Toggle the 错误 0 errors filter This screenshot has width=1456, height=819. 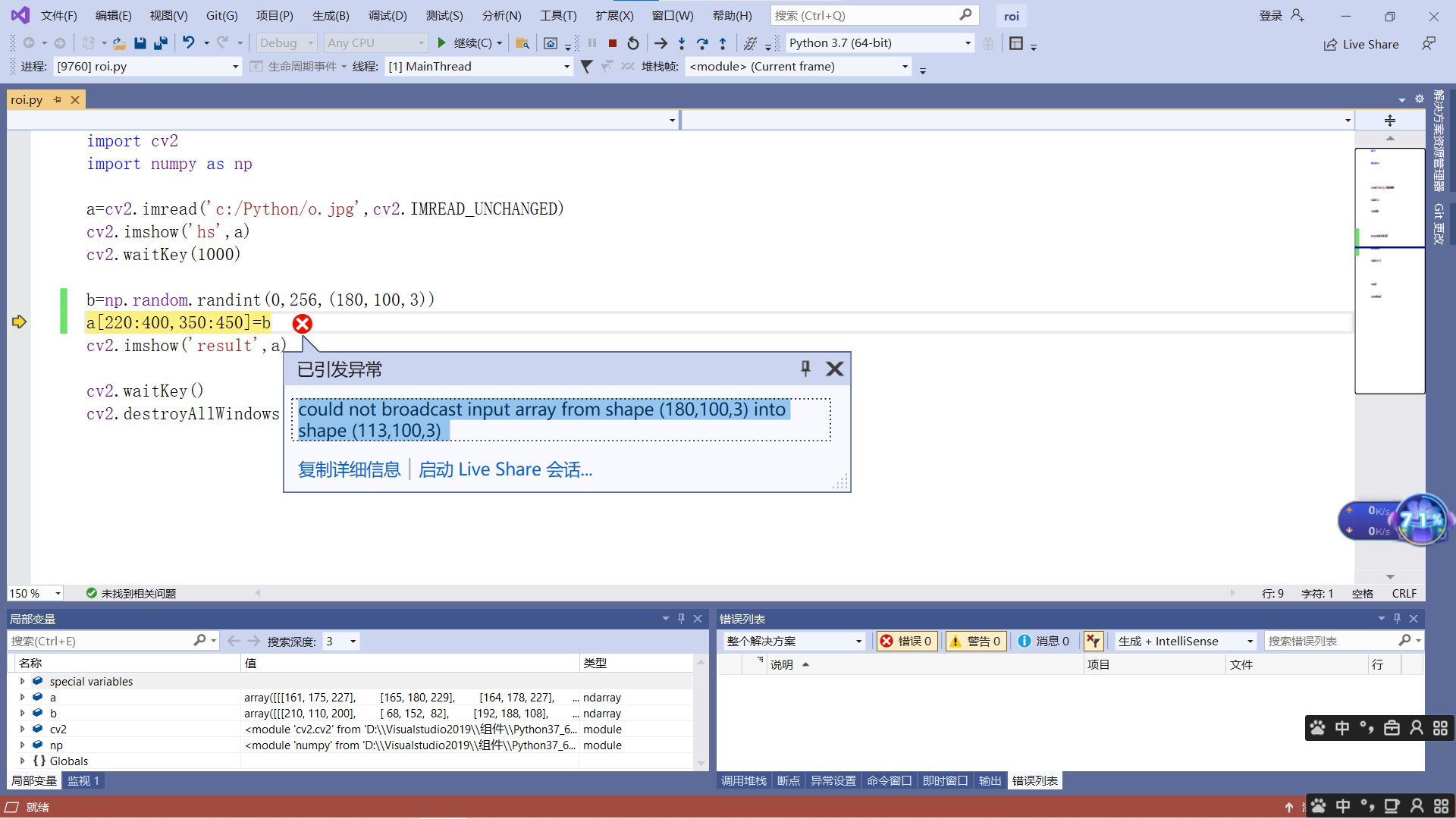[905, 641]
